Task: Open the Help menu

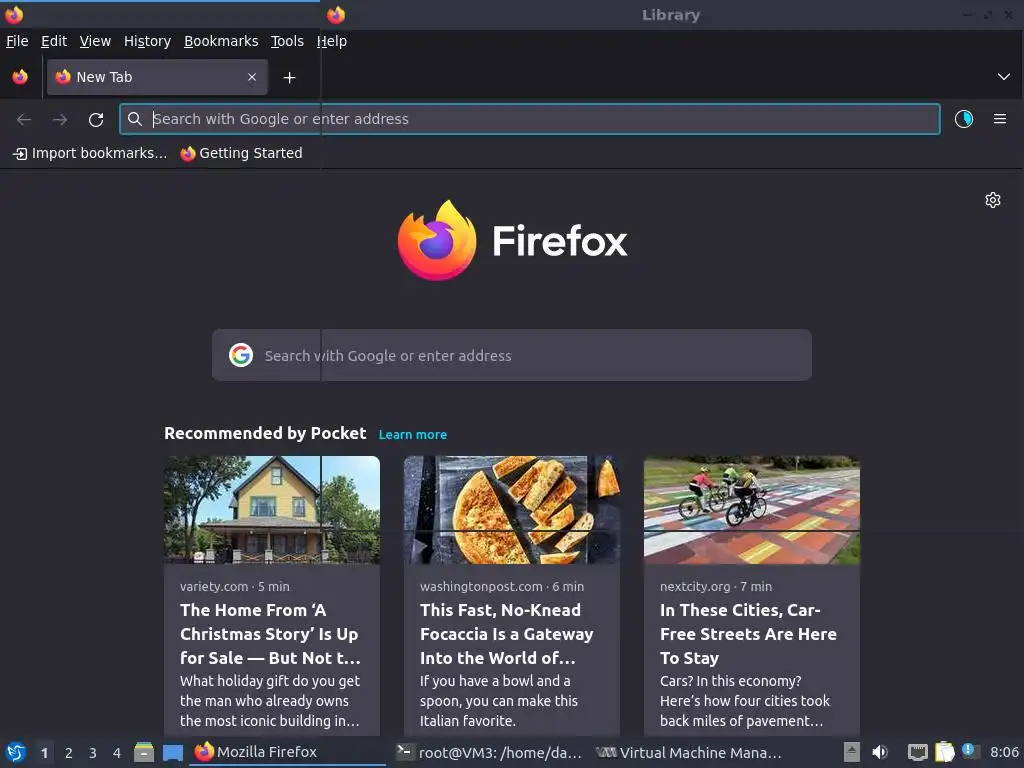Action: pos(332,41)
